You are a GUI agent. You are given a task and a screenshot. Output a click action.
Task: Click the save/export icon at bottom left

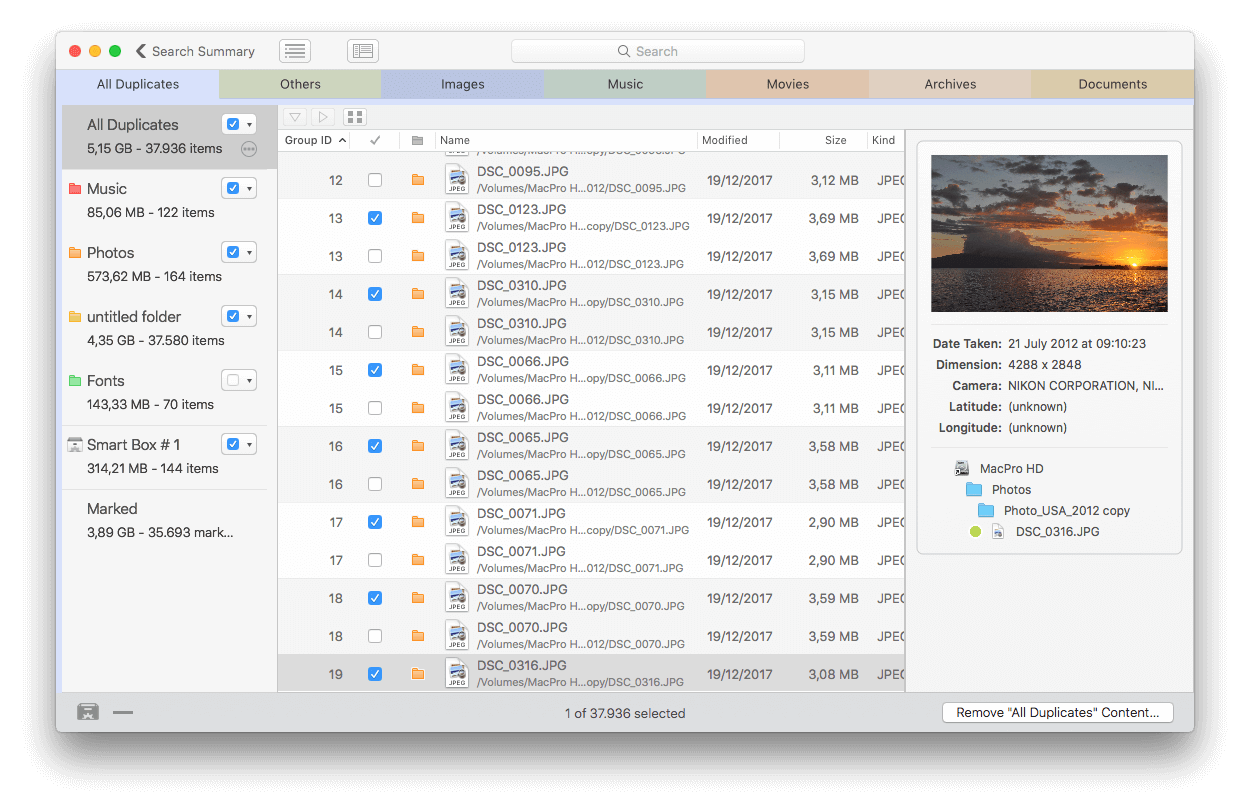pyautogui.click(x=87, y=712)
